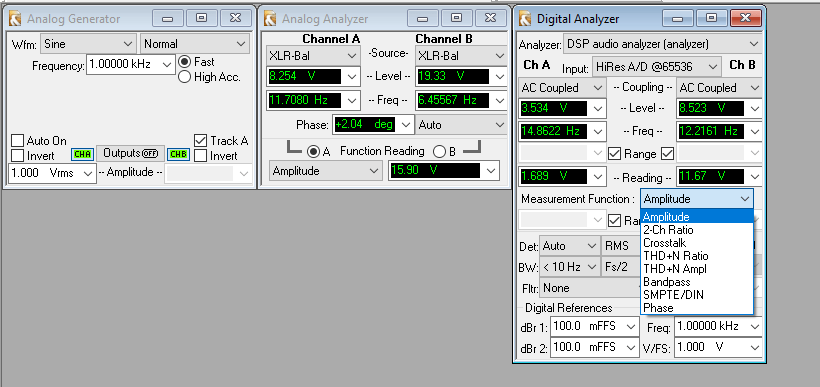Click Channel A frequency reading 11.7080 Hz
This screenshot has width=820, height=387.
pyautogui.click(x=304, y=100)
